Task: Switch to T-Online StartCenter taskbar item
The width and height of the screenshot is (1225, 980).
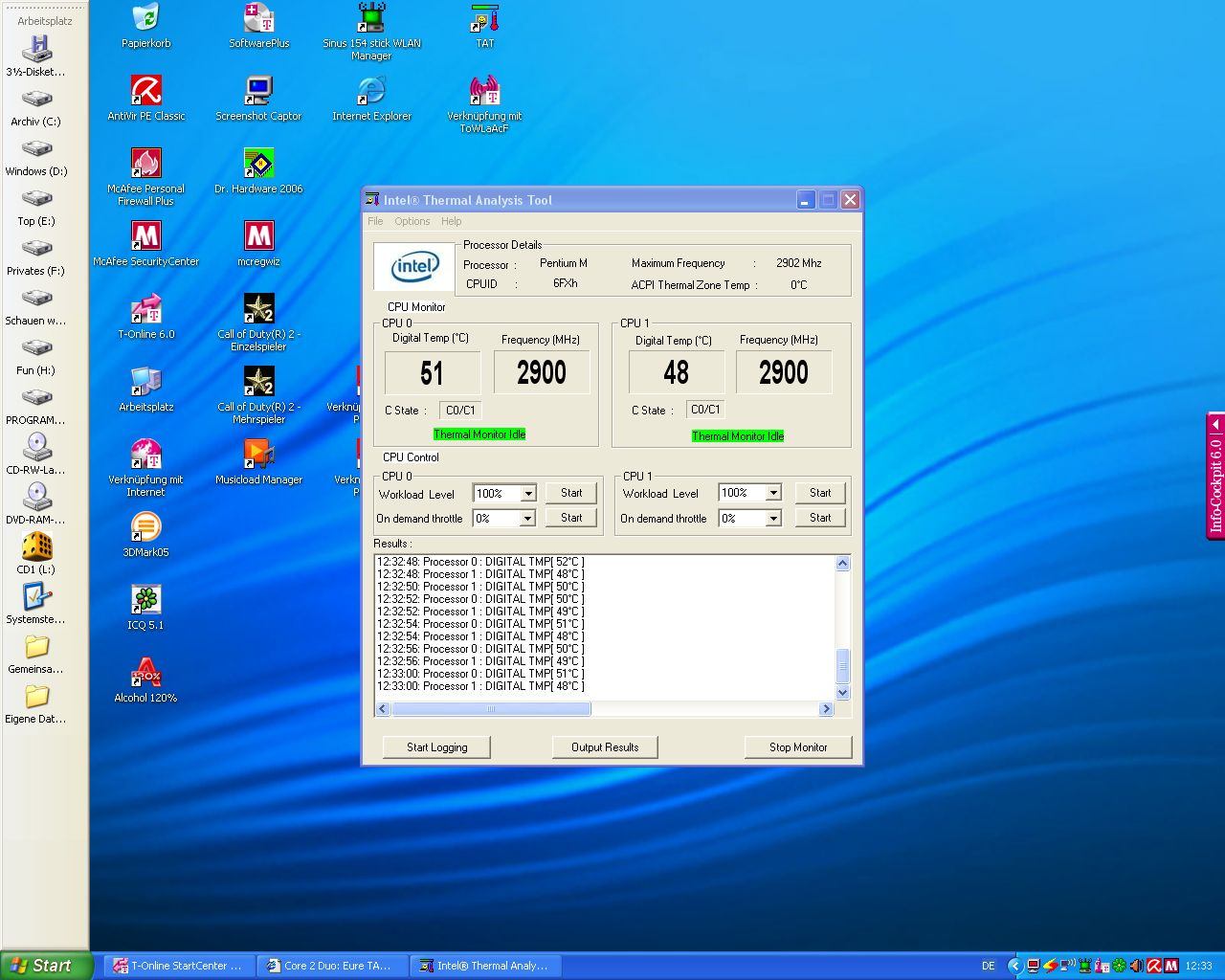Action: click(178, 966)
